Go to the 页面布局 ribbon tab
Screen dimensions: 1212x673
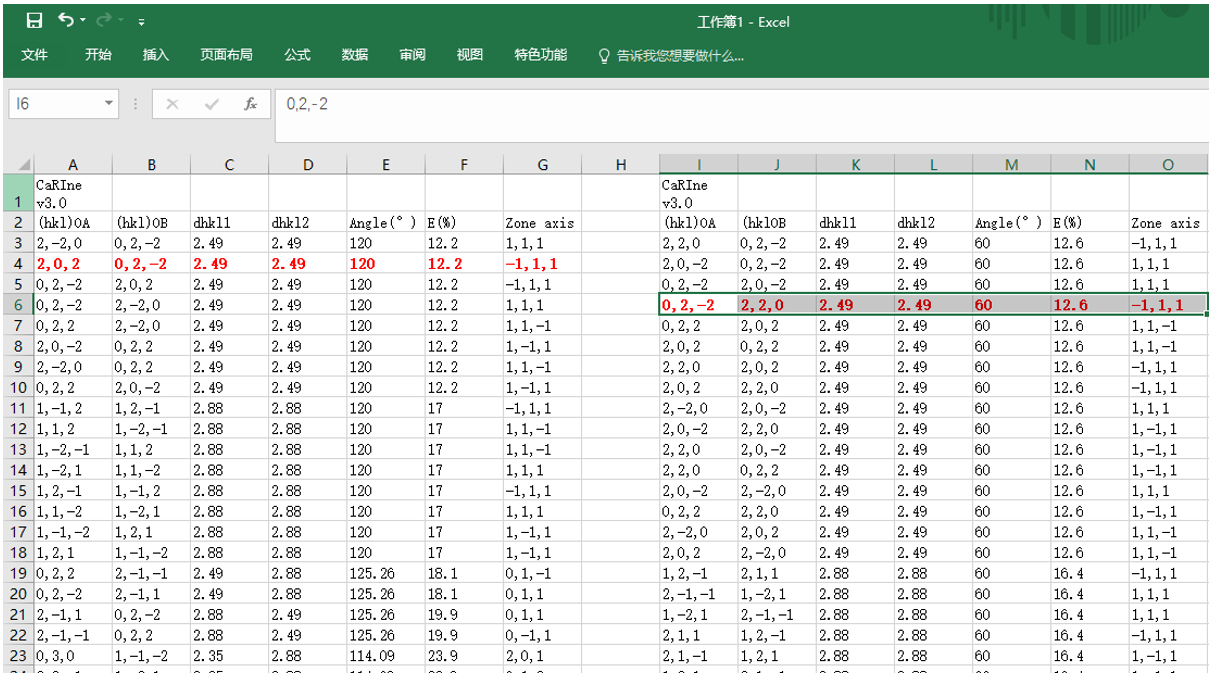click(226, 55)
